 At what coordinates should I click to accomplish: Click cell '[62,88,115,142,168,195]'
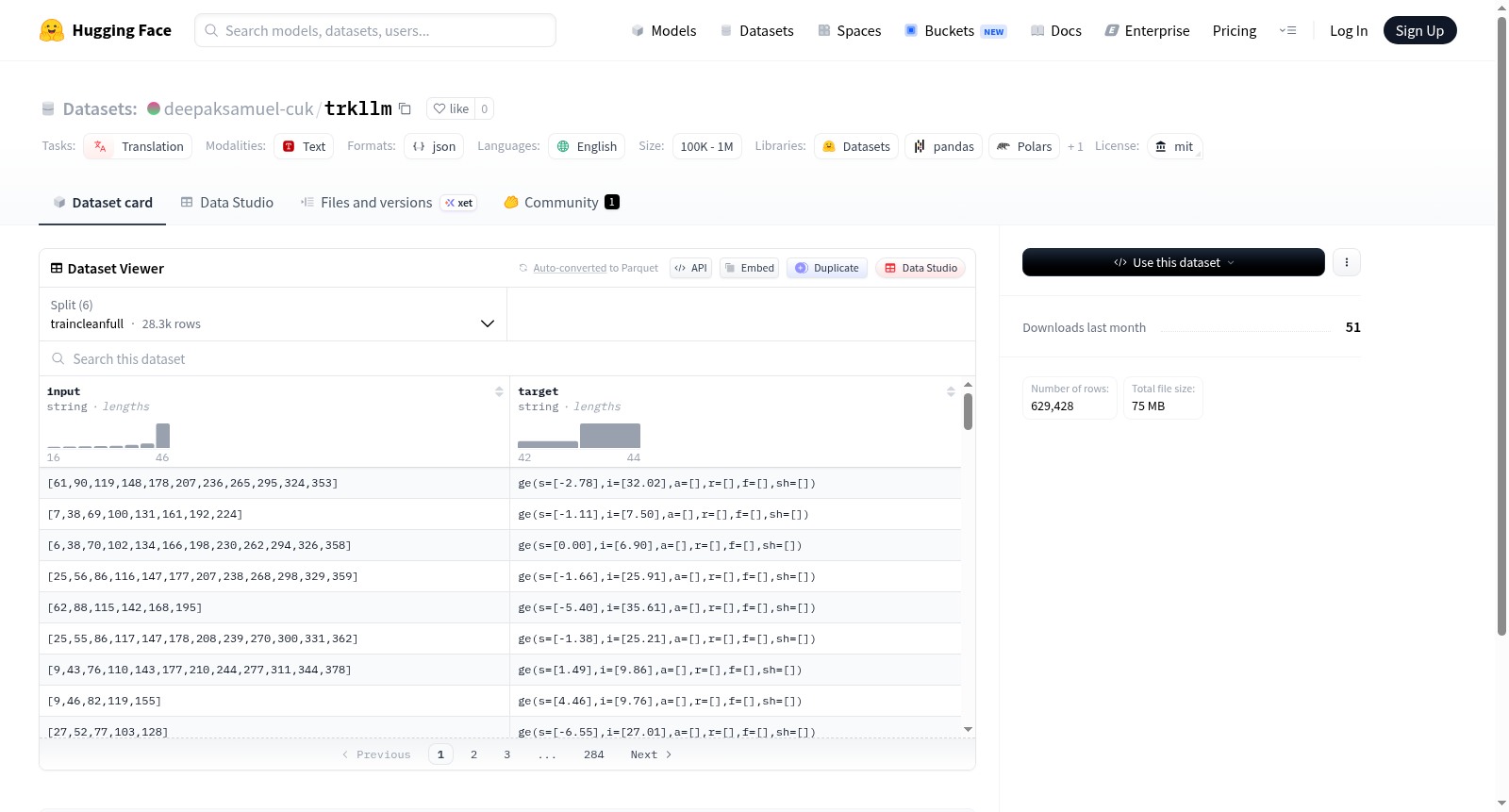tap(274, 607)
